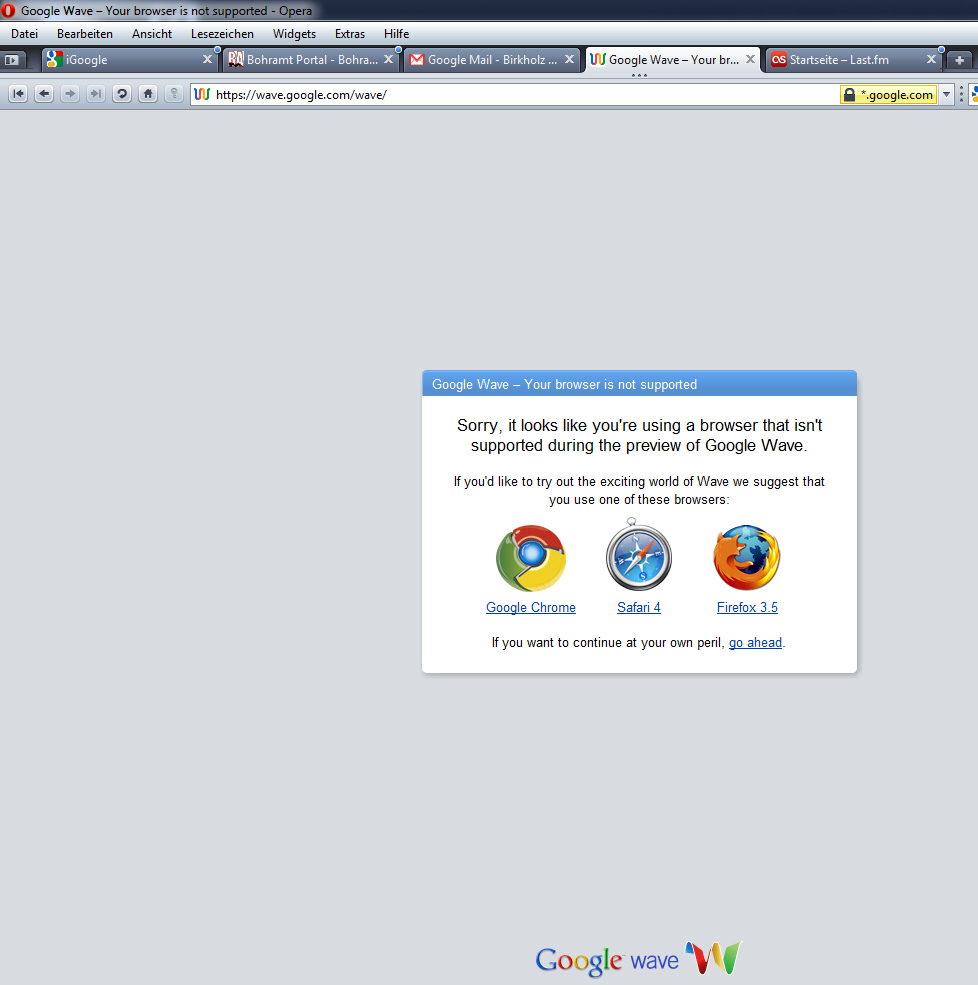Viewport: 978px width, 985px height.
Task: Open the Extras menu
Action: tap(350, 34)
